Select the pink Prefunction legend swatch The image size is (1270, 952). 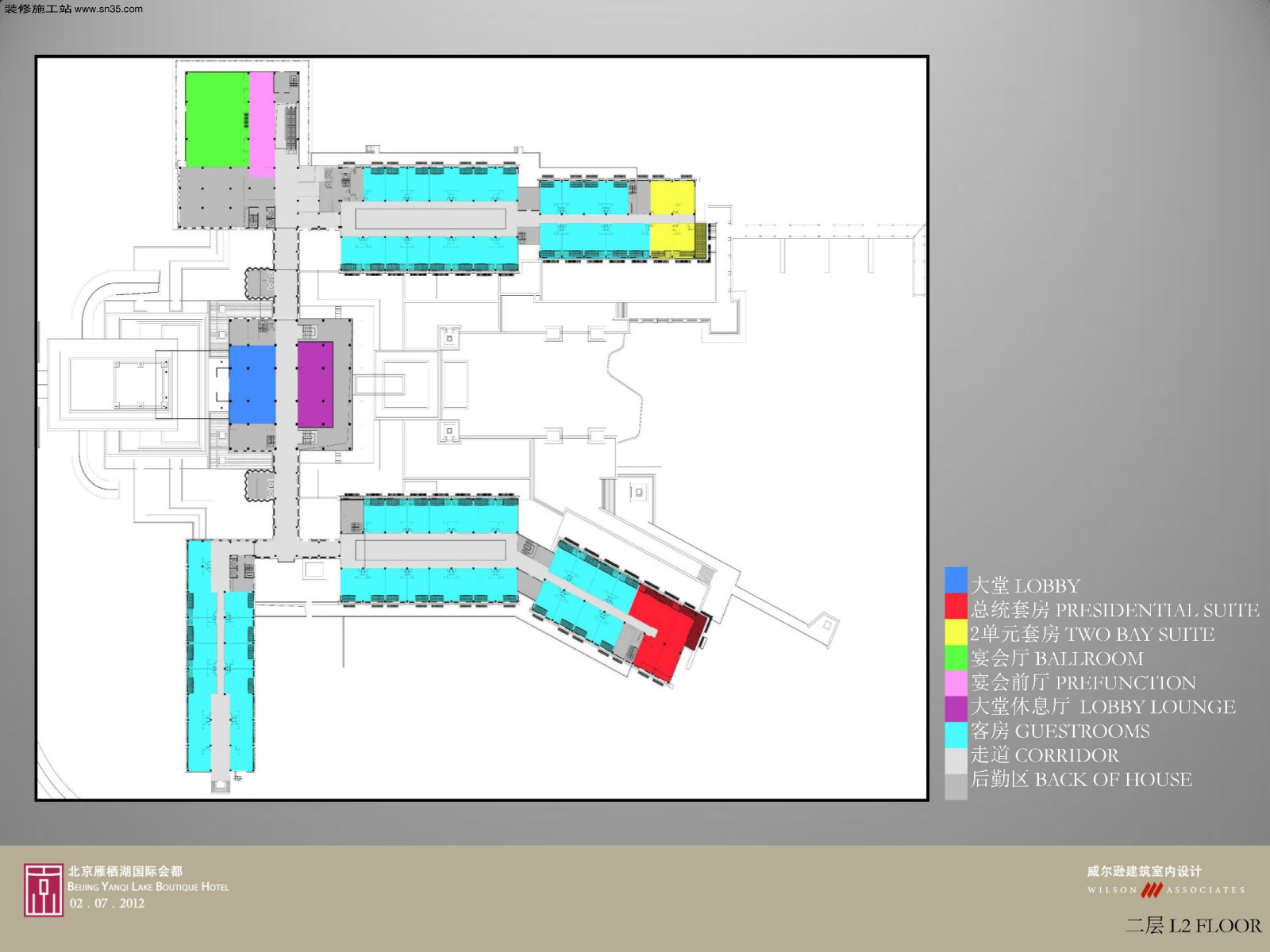(956, 683)
